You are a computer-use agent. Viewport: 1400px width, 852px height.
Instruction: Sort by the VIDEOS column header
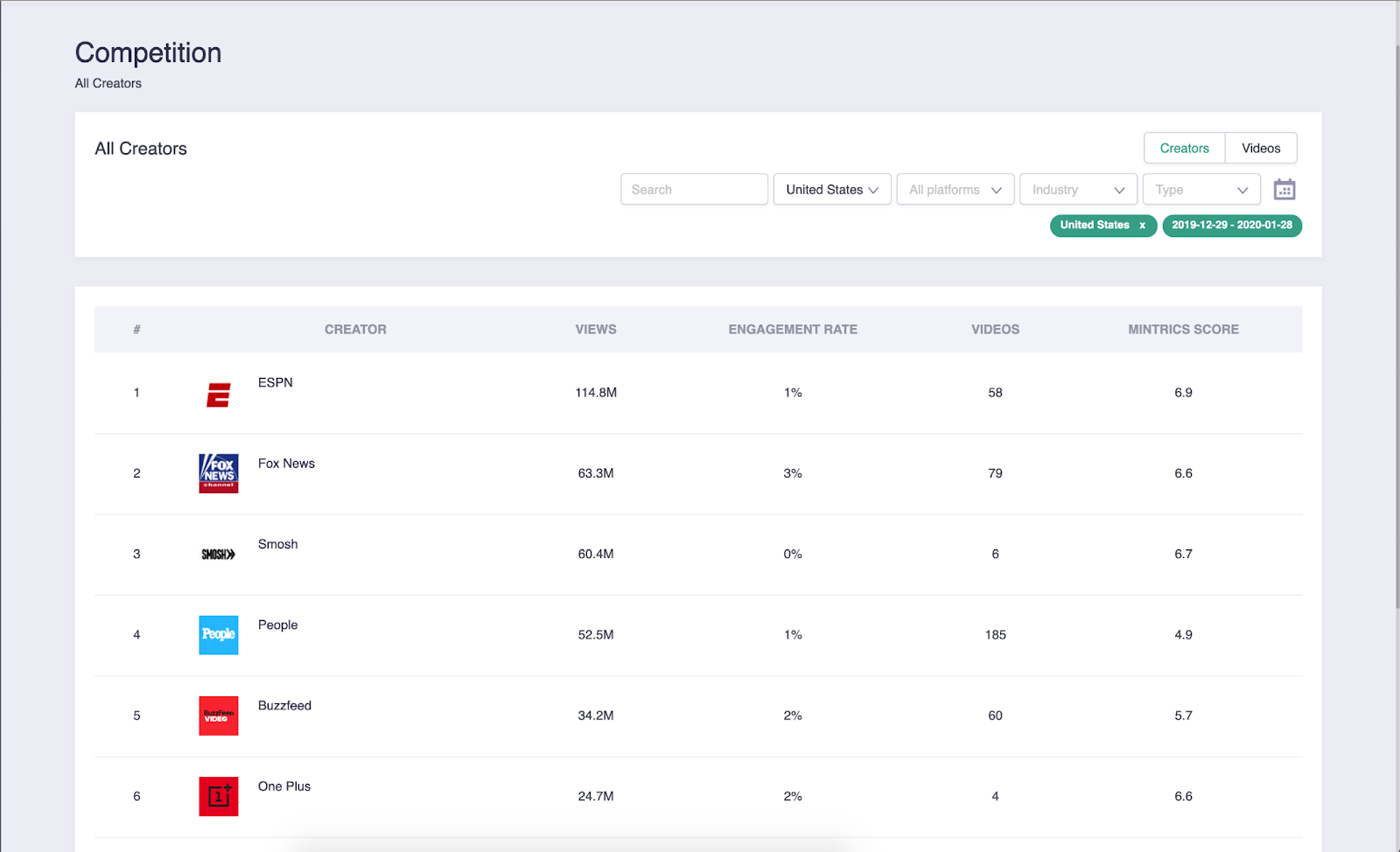point(995,330)
